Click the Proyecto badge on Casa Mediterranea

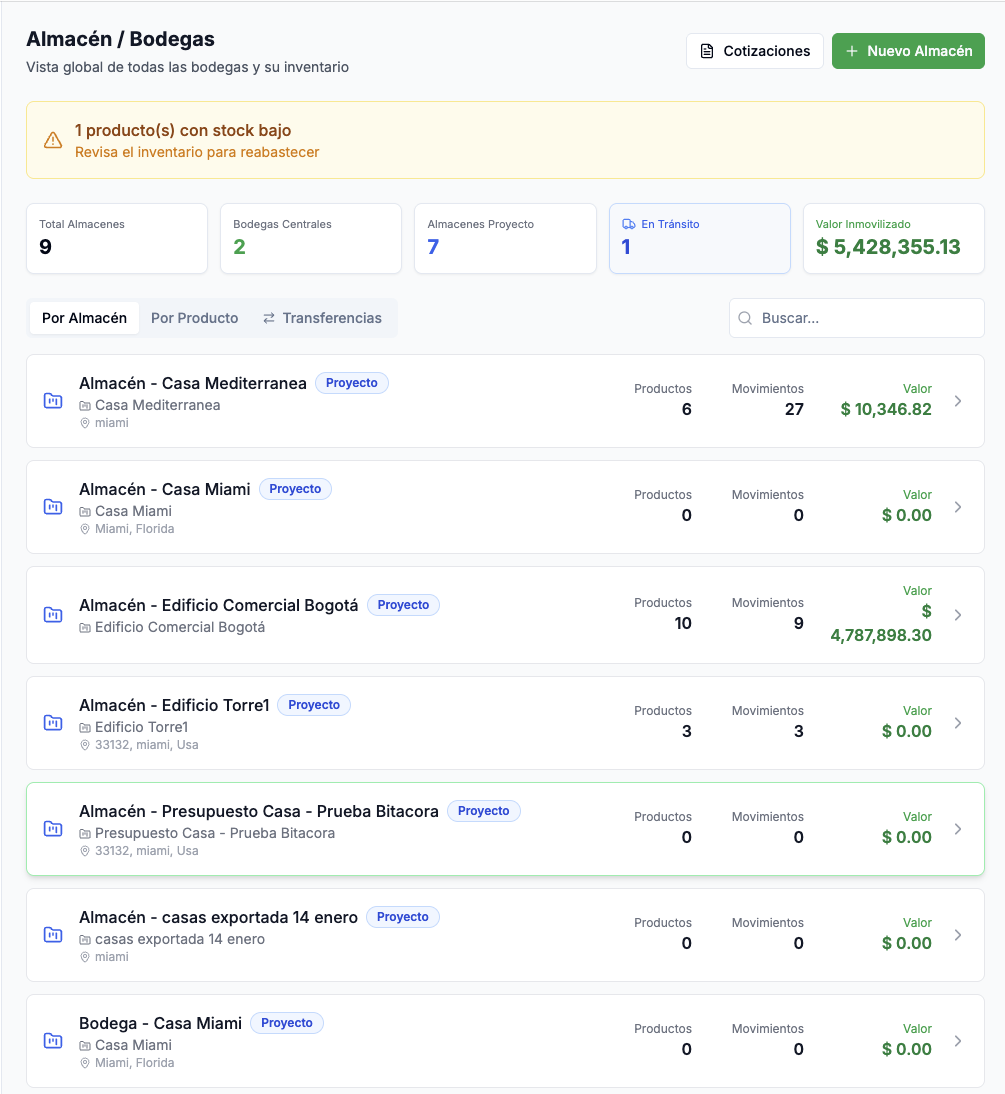pyautogui.click(x=352, y=383)
